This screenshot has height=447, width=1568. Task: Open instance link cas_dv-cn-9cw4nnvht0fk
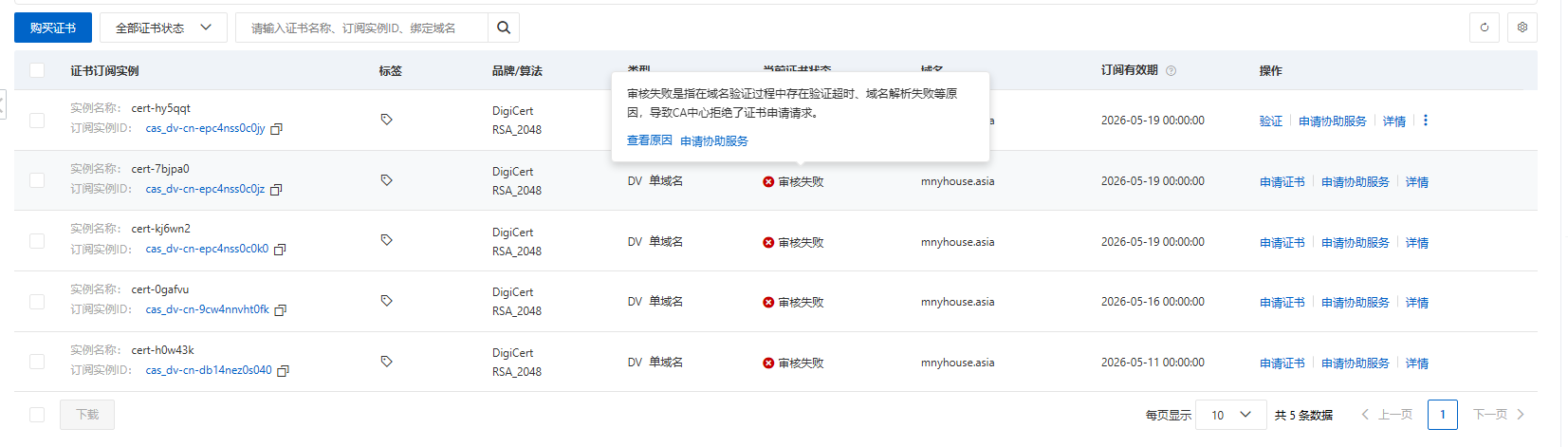click(x=207, y=309)
